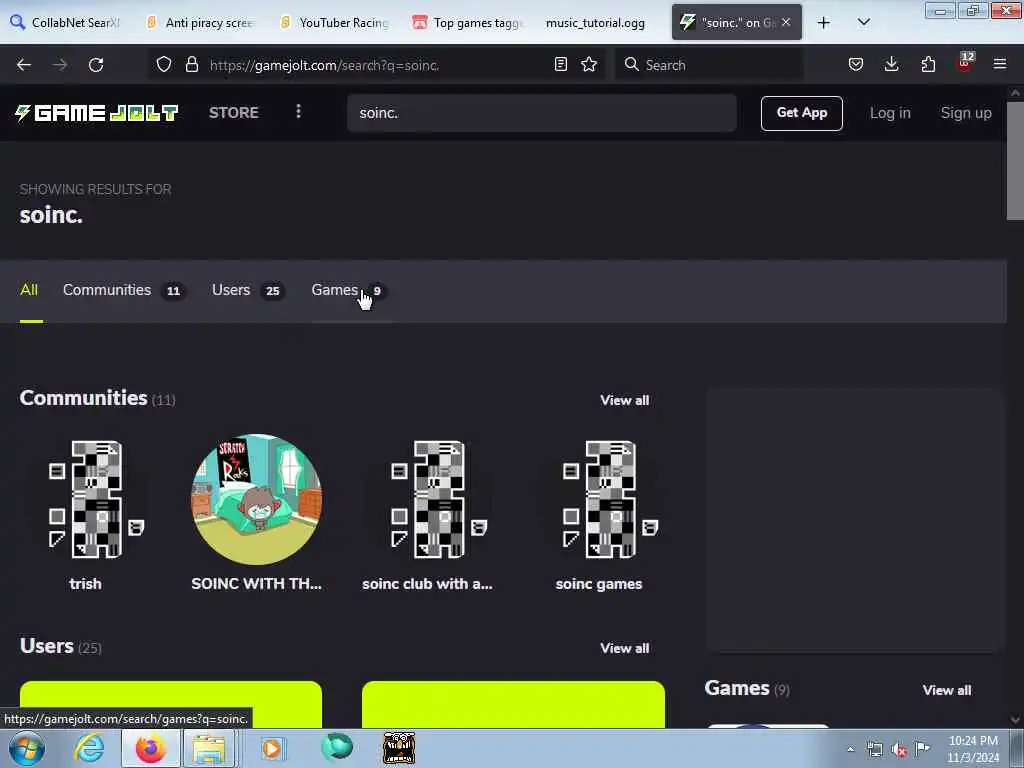1024x768 pixels.
Task: Open the media player taskbar icon
Action: [272, 748]
